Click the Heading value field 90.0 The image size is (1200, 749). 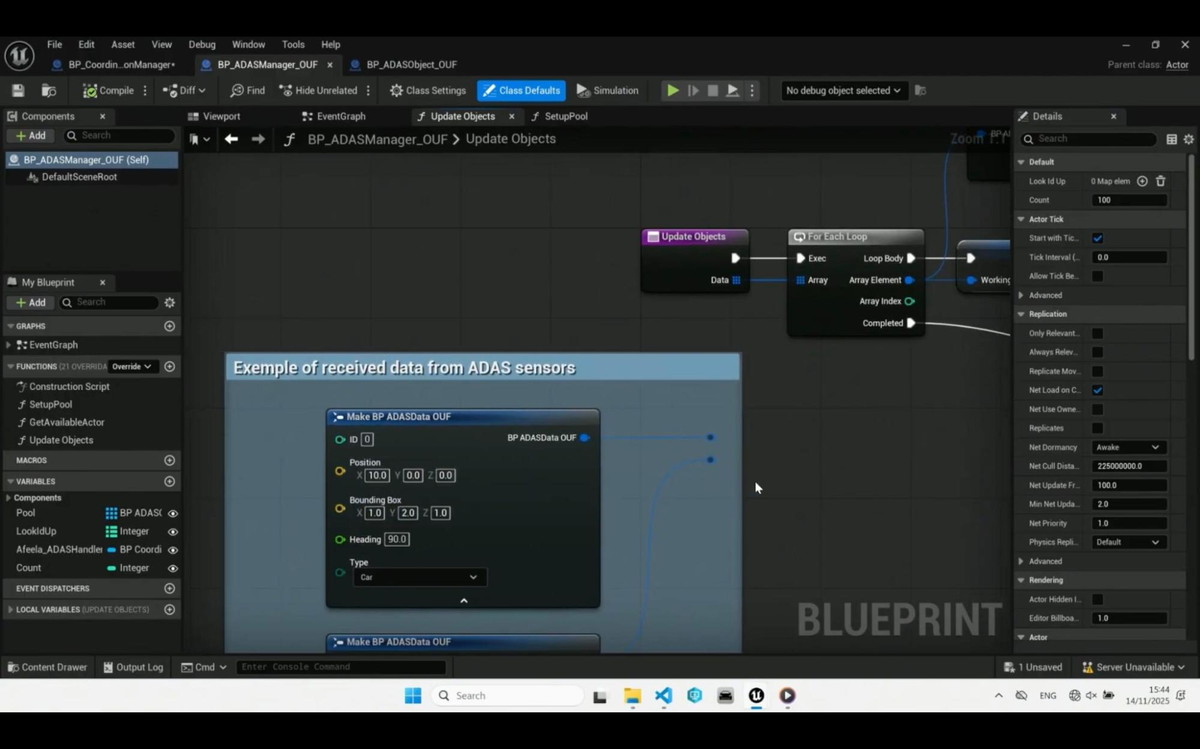[x=397, y=539]
